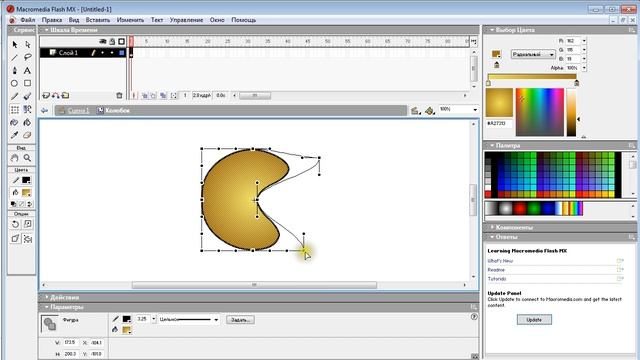The image size is (640, 360).
Task: Expand the Действия panel
Action: [x=47, y=297]
